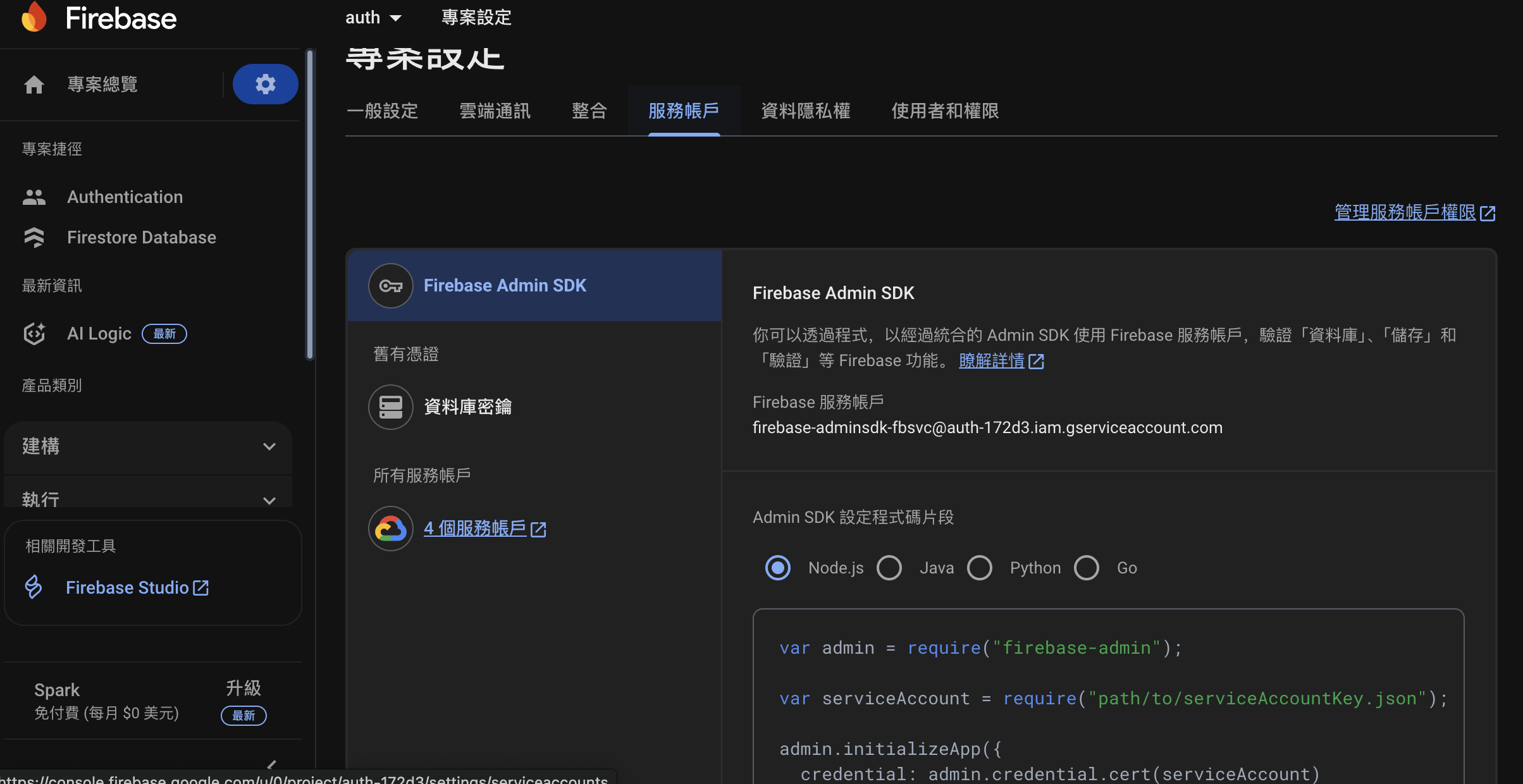Select the Go radio button
This screenshot has height=784, width=1523.
coord(1087,568)
